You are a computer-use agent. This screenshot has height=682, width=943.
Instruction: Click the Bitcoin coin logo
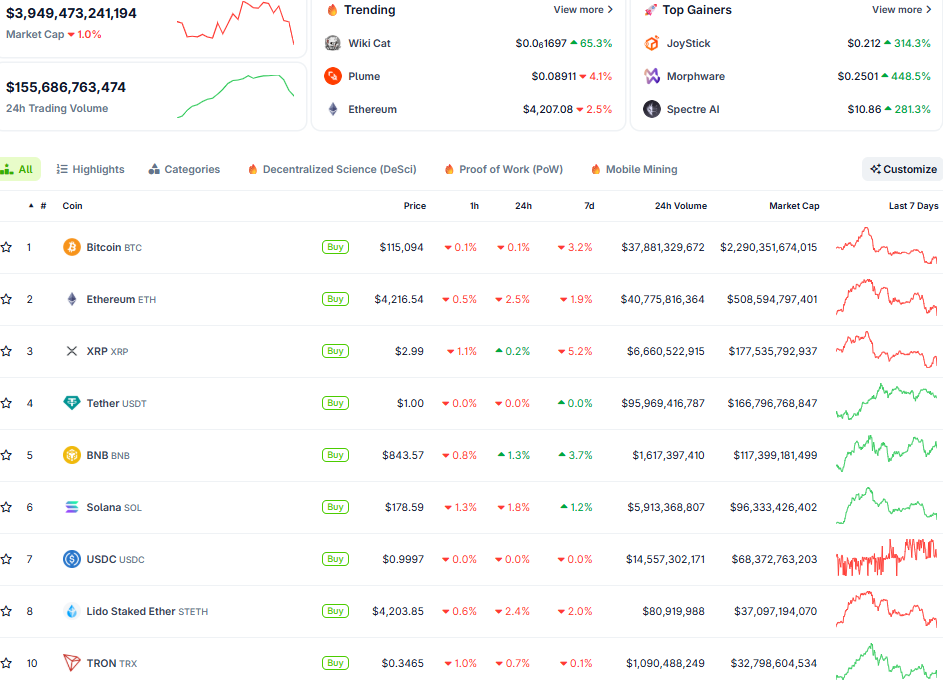click(x=71, y=246)
